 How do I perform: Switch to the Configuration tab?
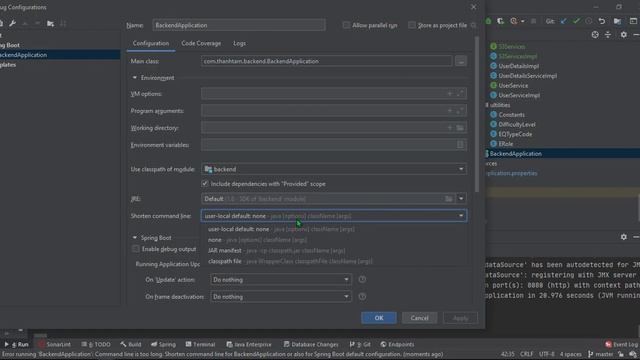point(151,43)
